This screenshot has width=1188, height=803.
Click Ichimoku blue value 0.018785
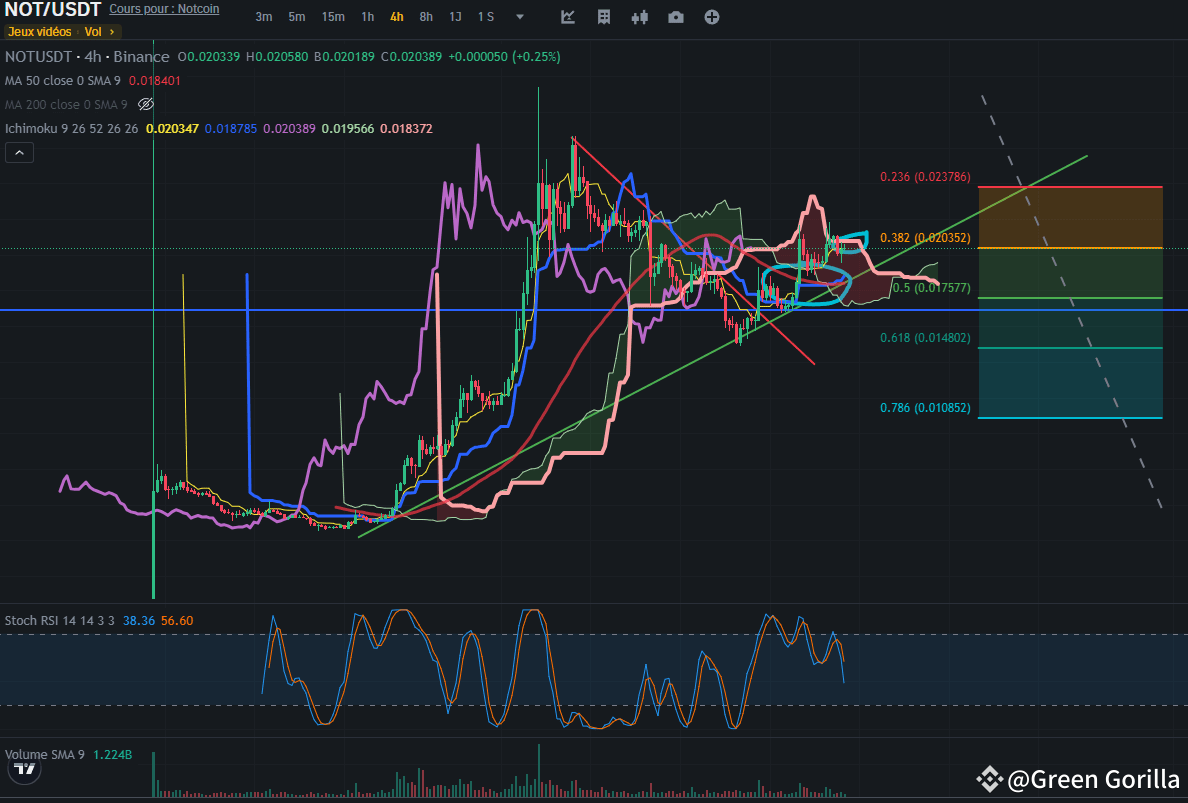point(230,129)
